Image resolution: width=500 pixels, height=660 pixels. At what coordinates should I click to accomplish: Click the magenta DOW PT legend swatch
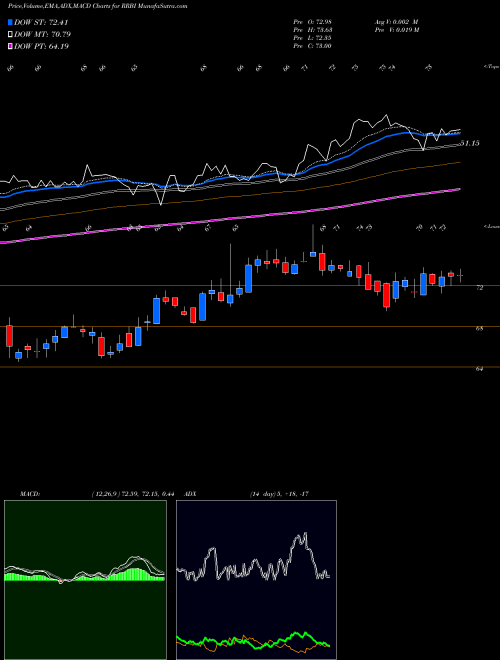(10, 46)
